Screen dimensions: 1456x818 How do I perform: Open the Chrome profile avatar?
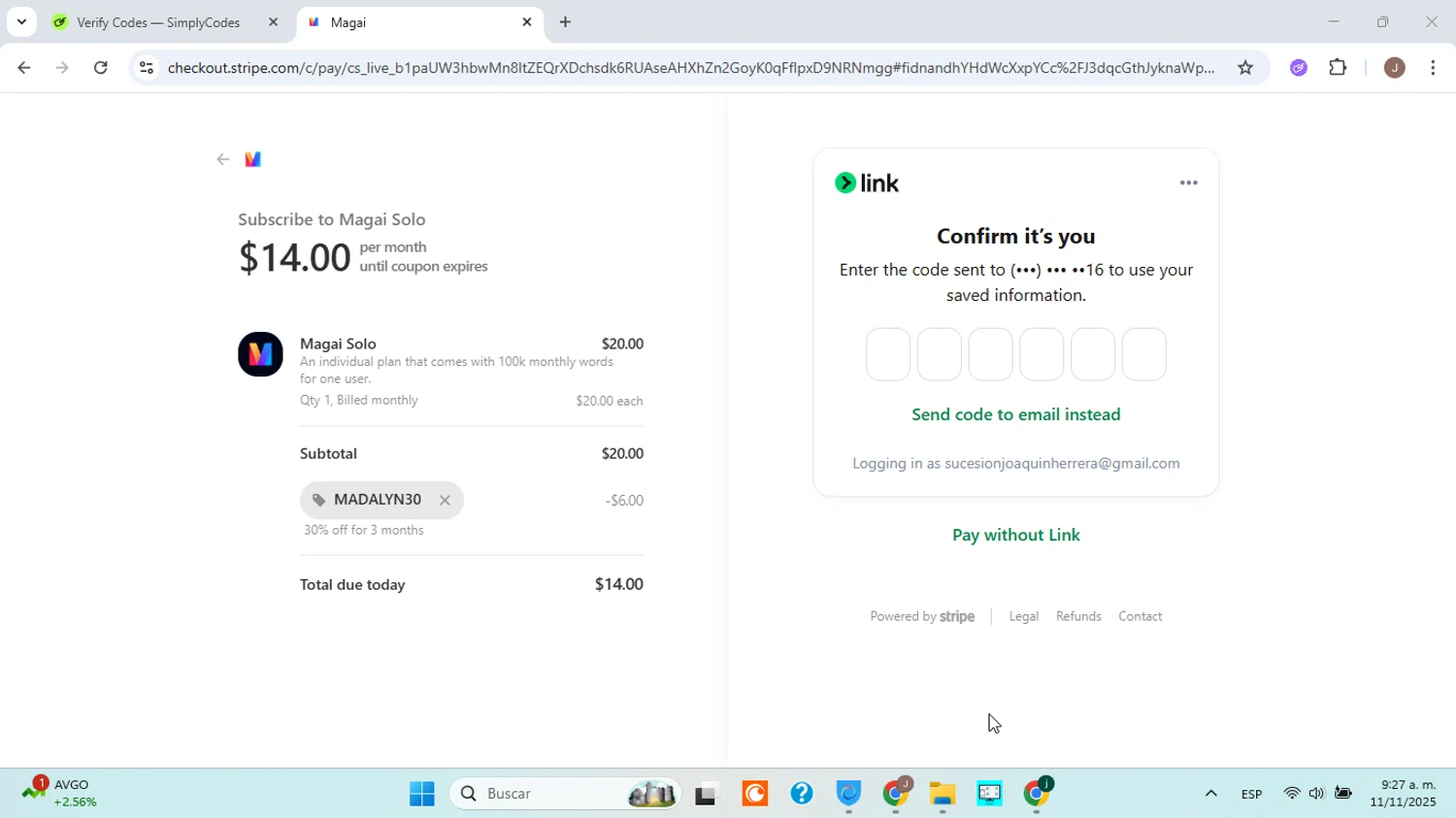click(x=1394, y=68)
